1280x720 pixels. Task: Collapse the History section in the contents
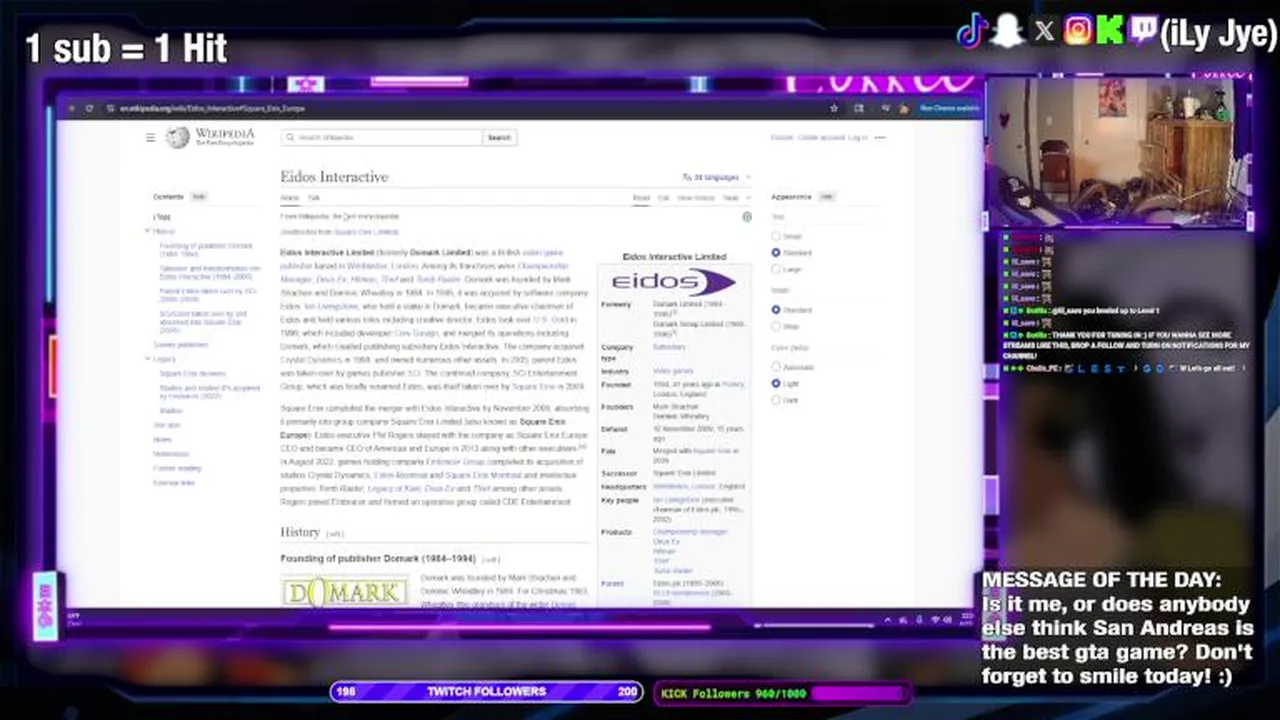(147, 231)
